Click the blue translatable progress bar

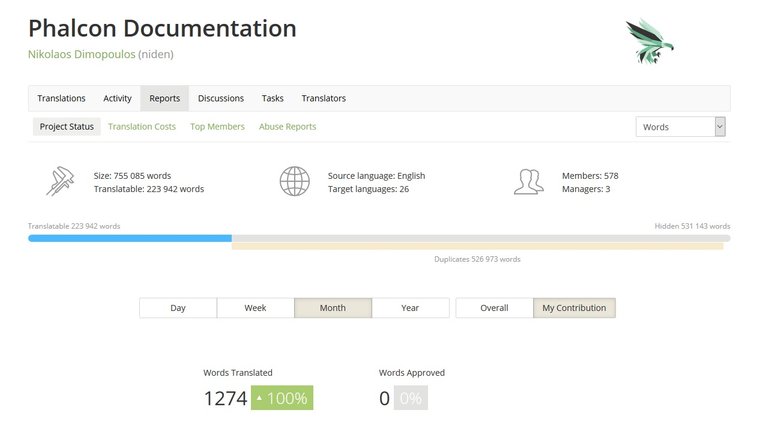click(130, 238)
